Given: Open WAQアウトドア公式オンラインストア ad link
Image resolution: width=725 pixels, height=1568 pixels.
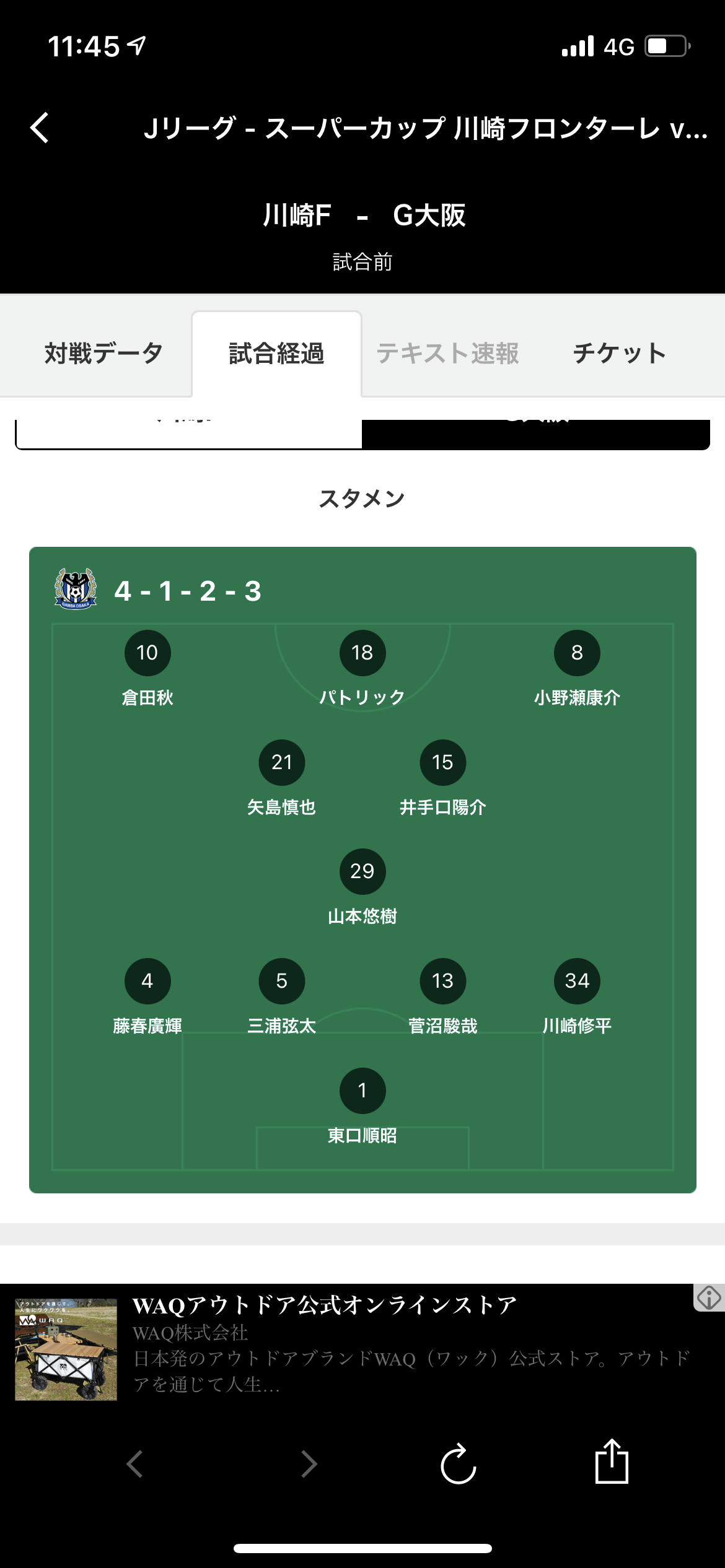Looking at the screenshot, I should pos(325,1305).
